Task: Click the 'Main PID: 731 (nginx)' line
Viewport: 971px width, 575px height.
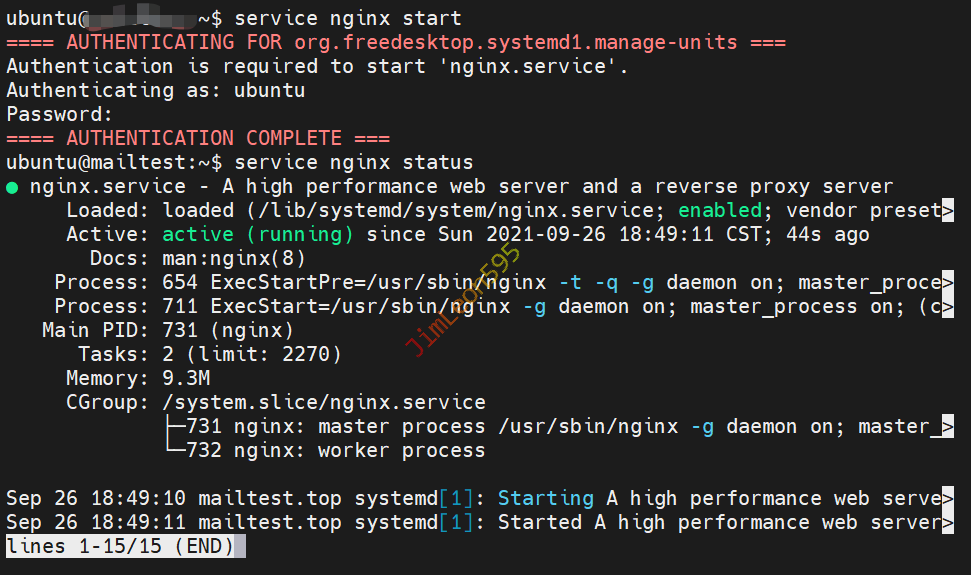Action: click(x=168, y=331)
